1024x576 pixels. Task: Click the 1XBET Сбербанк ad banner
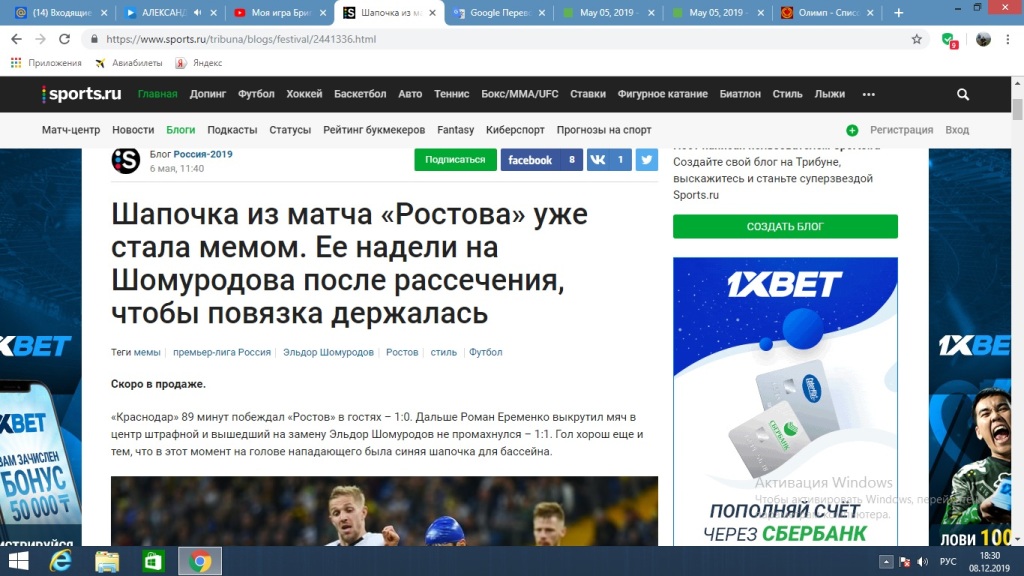[x=785, y=401]
